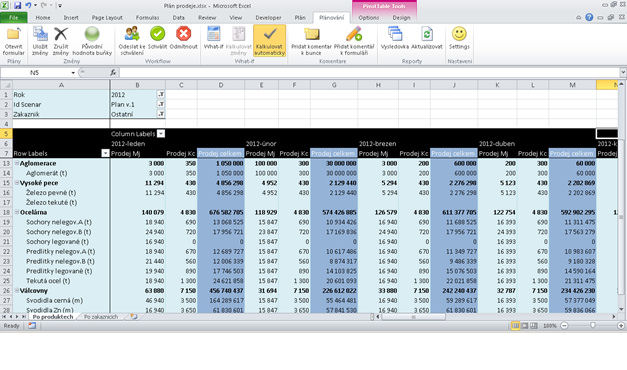Open the PivotTable Options tab
Screen dimensions: 627x370
[x=368, y=18]
